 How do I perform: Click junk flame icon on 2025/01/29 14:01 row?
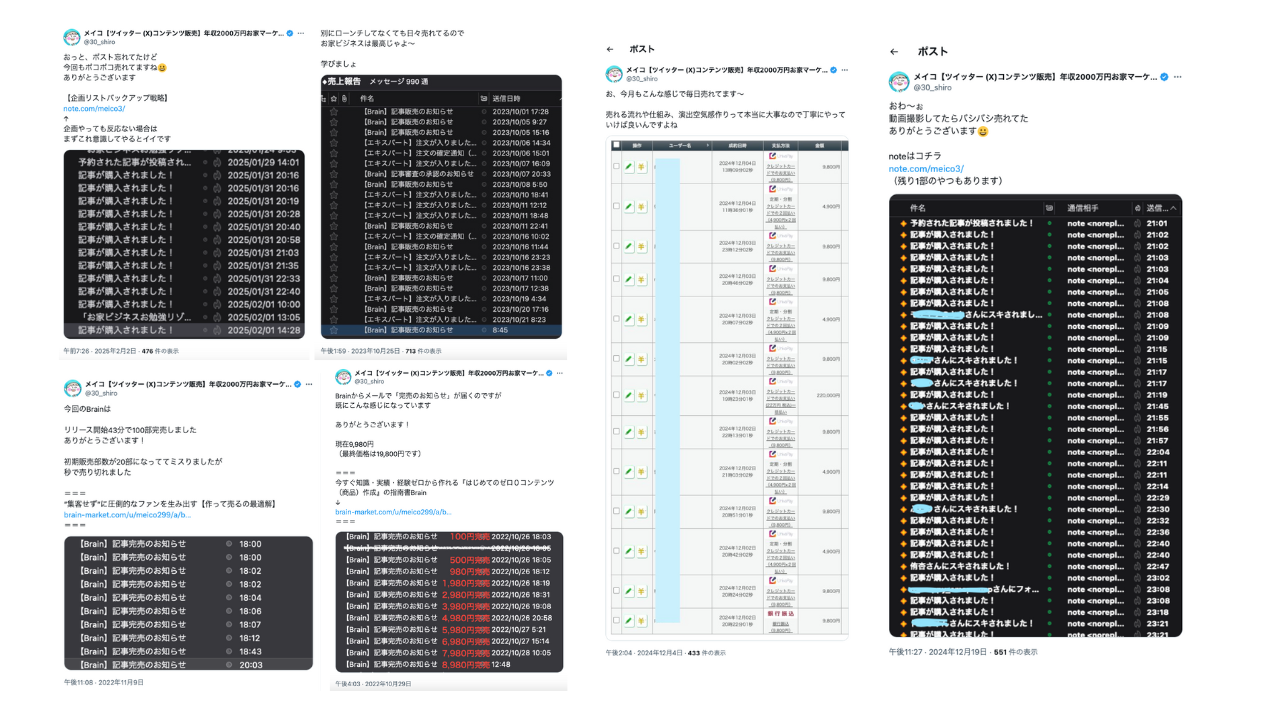[217, 162]
